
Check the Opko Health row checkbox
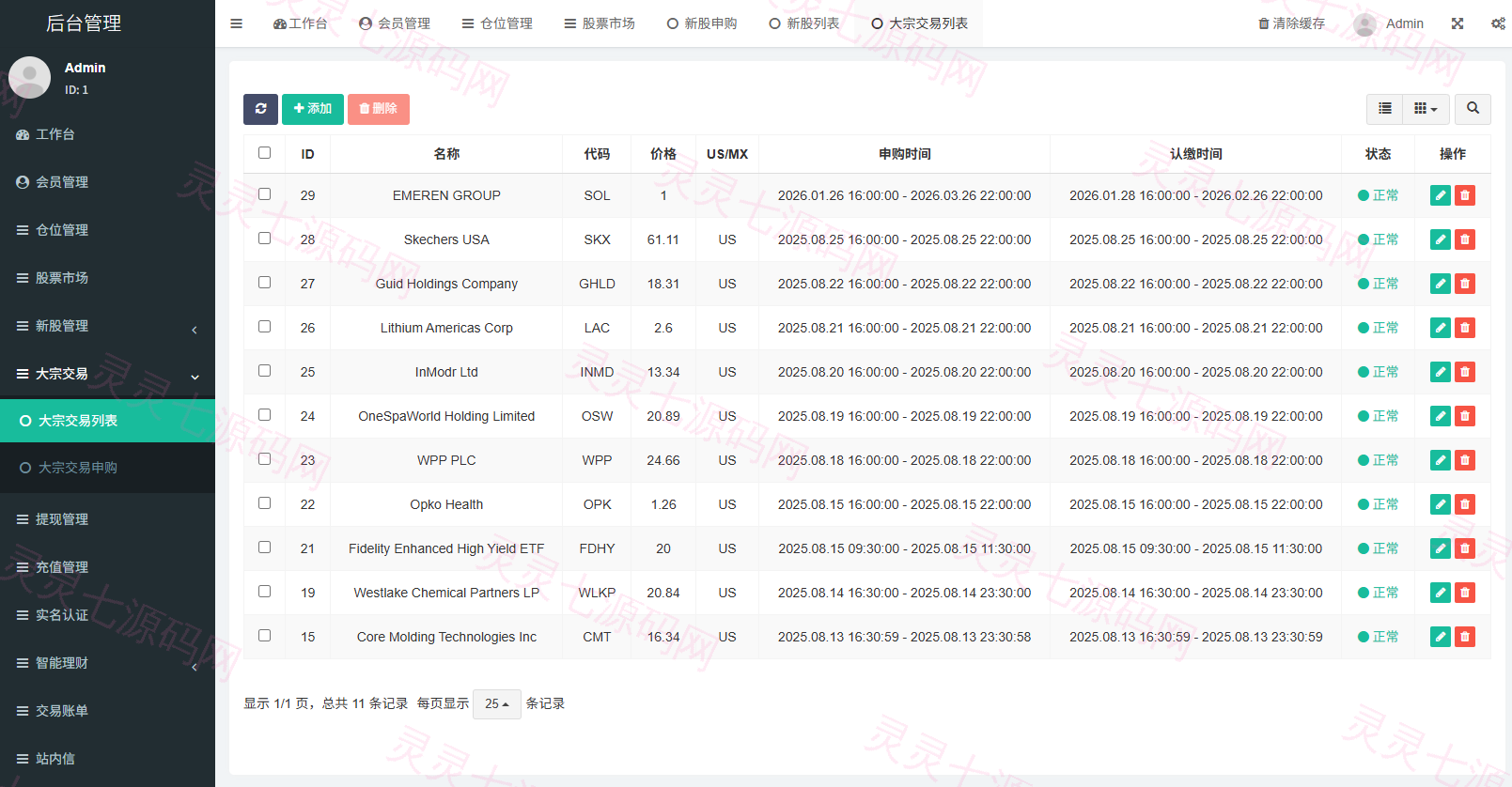click(264, 502)
